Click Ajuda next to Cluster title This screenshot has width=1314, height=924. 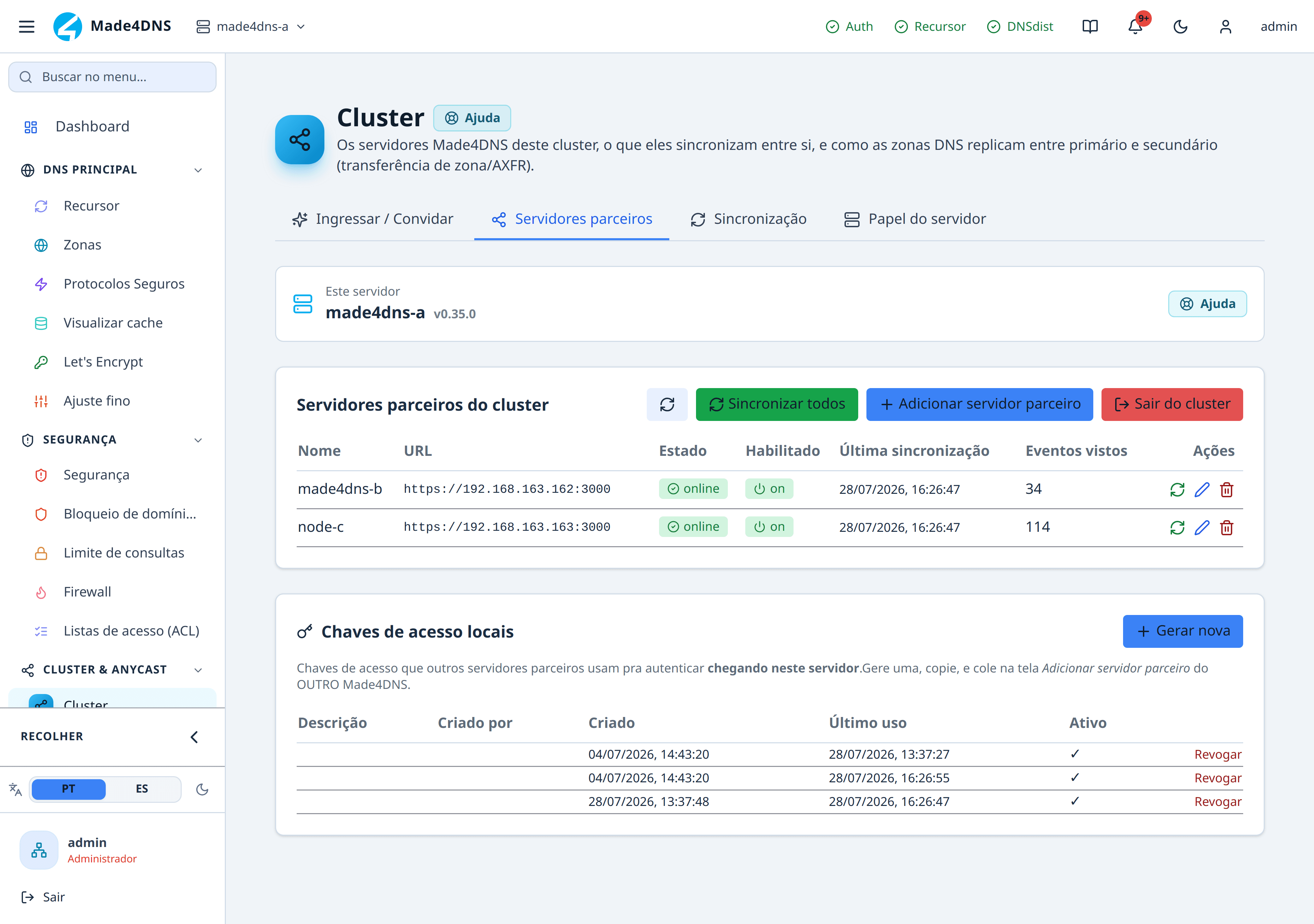tap(472, 118)
